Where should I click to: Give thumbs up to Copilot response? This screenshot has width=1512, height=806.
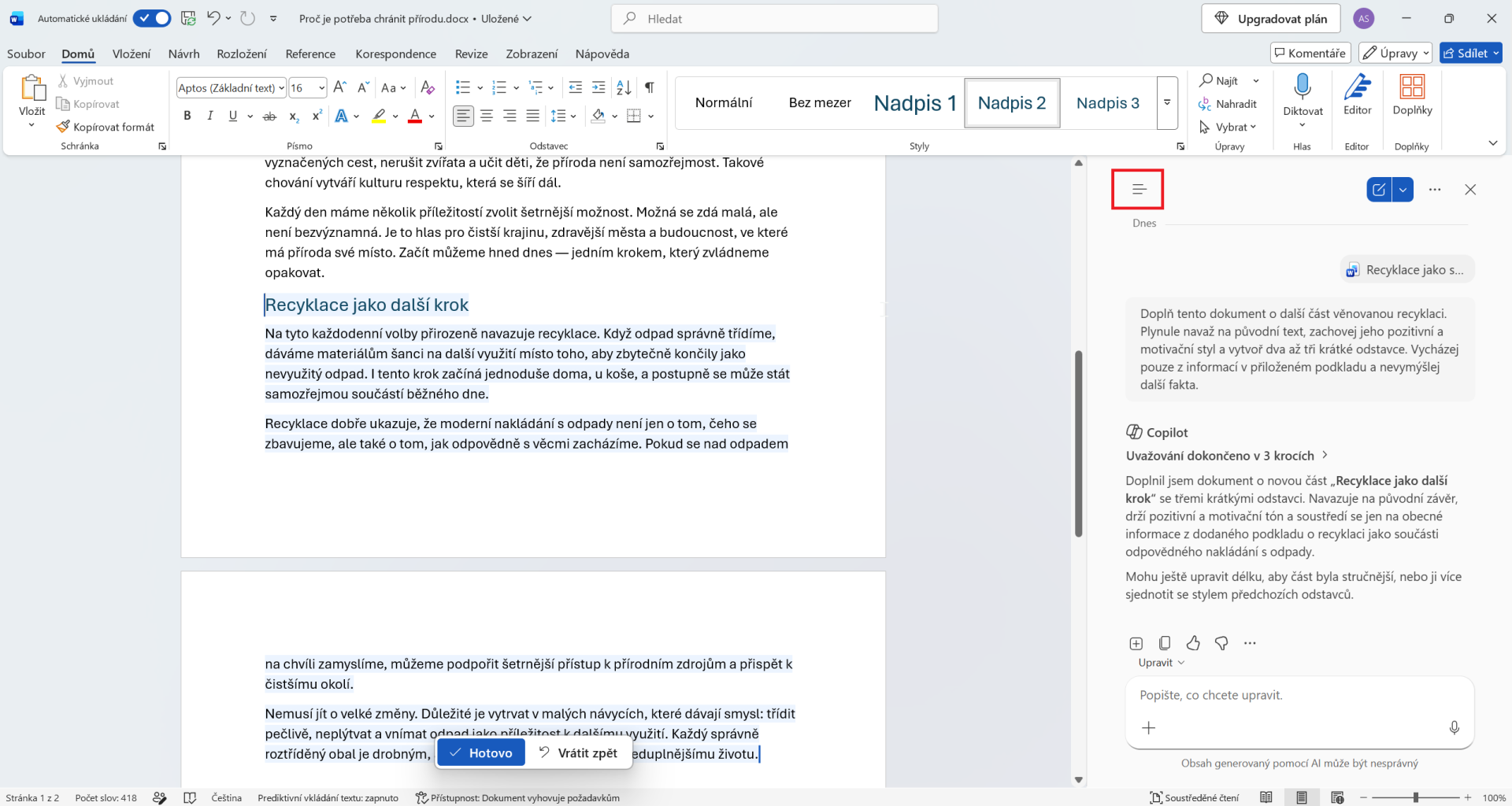[x=1193, y=643]
